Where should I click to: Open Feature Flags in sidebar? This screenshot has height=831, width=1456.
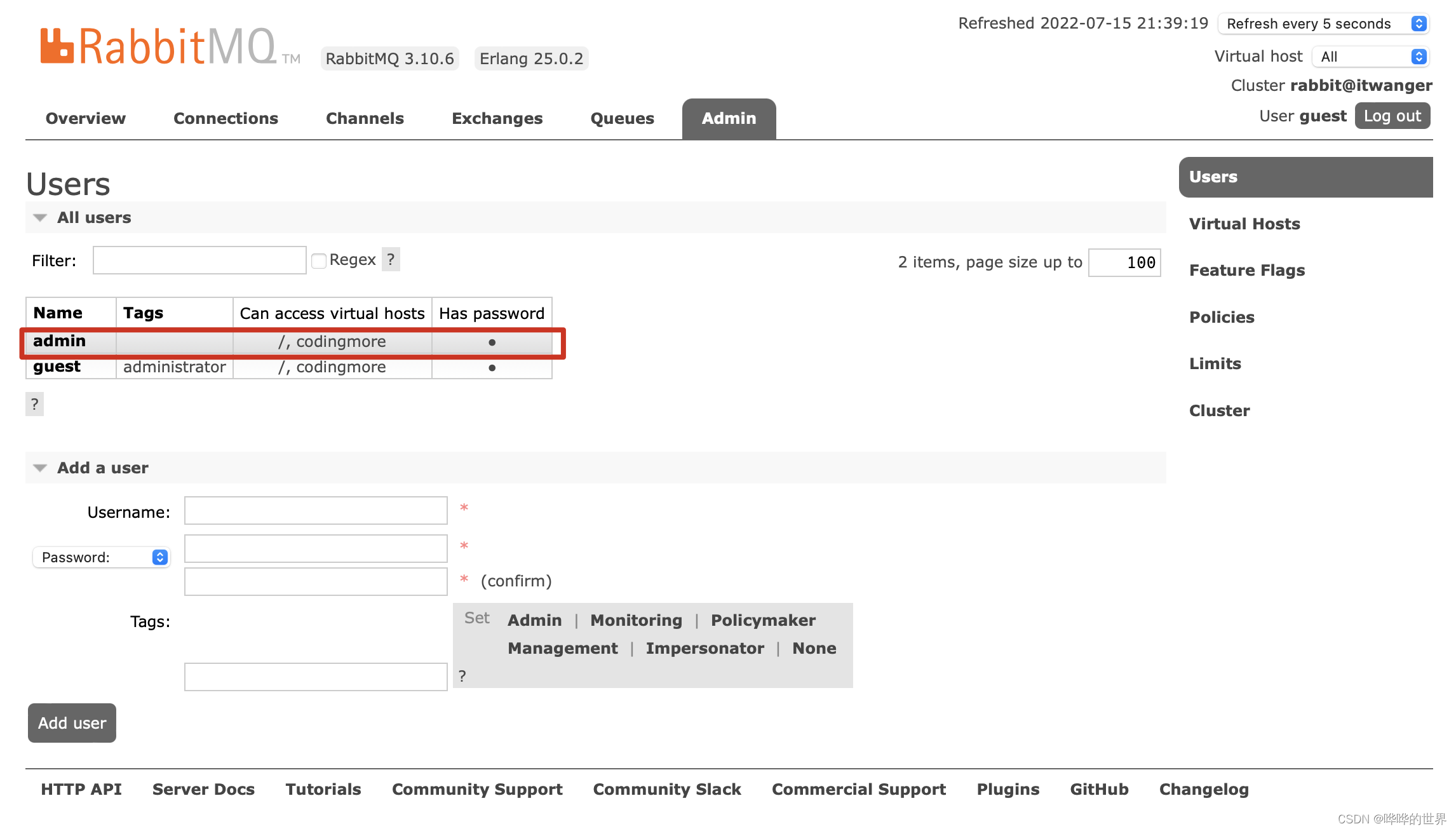1246,271
